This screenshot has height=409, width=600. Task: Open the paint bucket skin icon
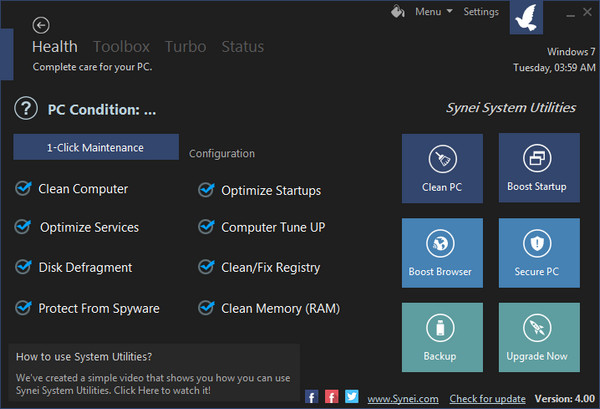click(397, 12)
